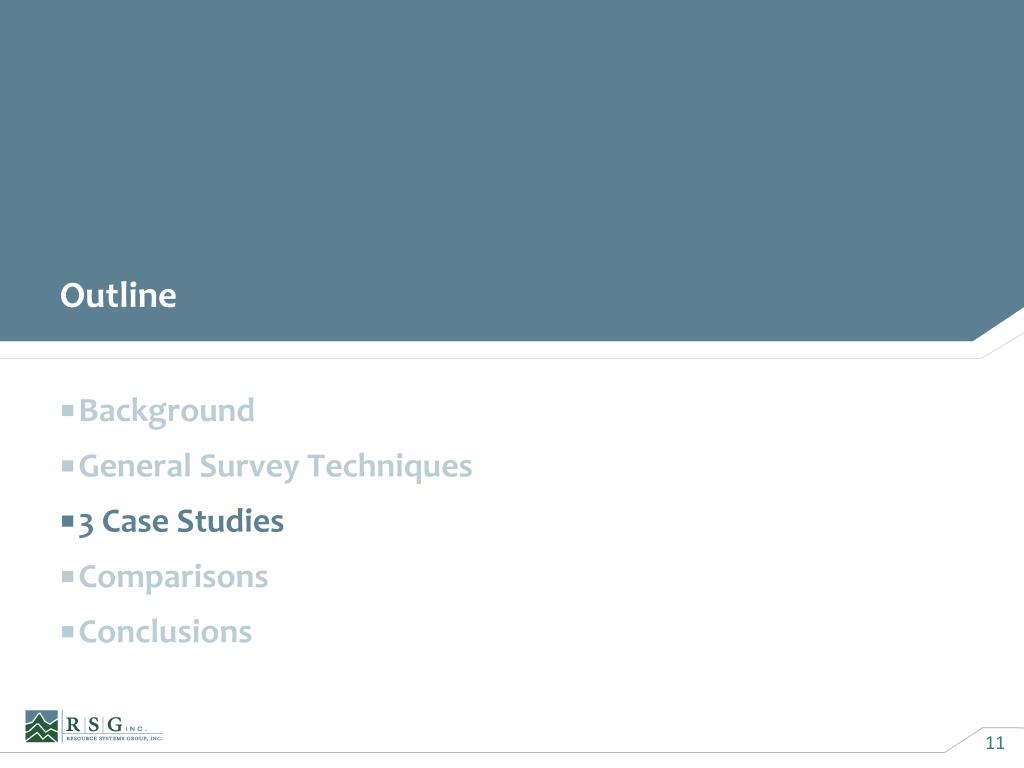The image size is (1024, 768).
Task: Click the bullet marker beside Conclusions
Action: point(67,632)
